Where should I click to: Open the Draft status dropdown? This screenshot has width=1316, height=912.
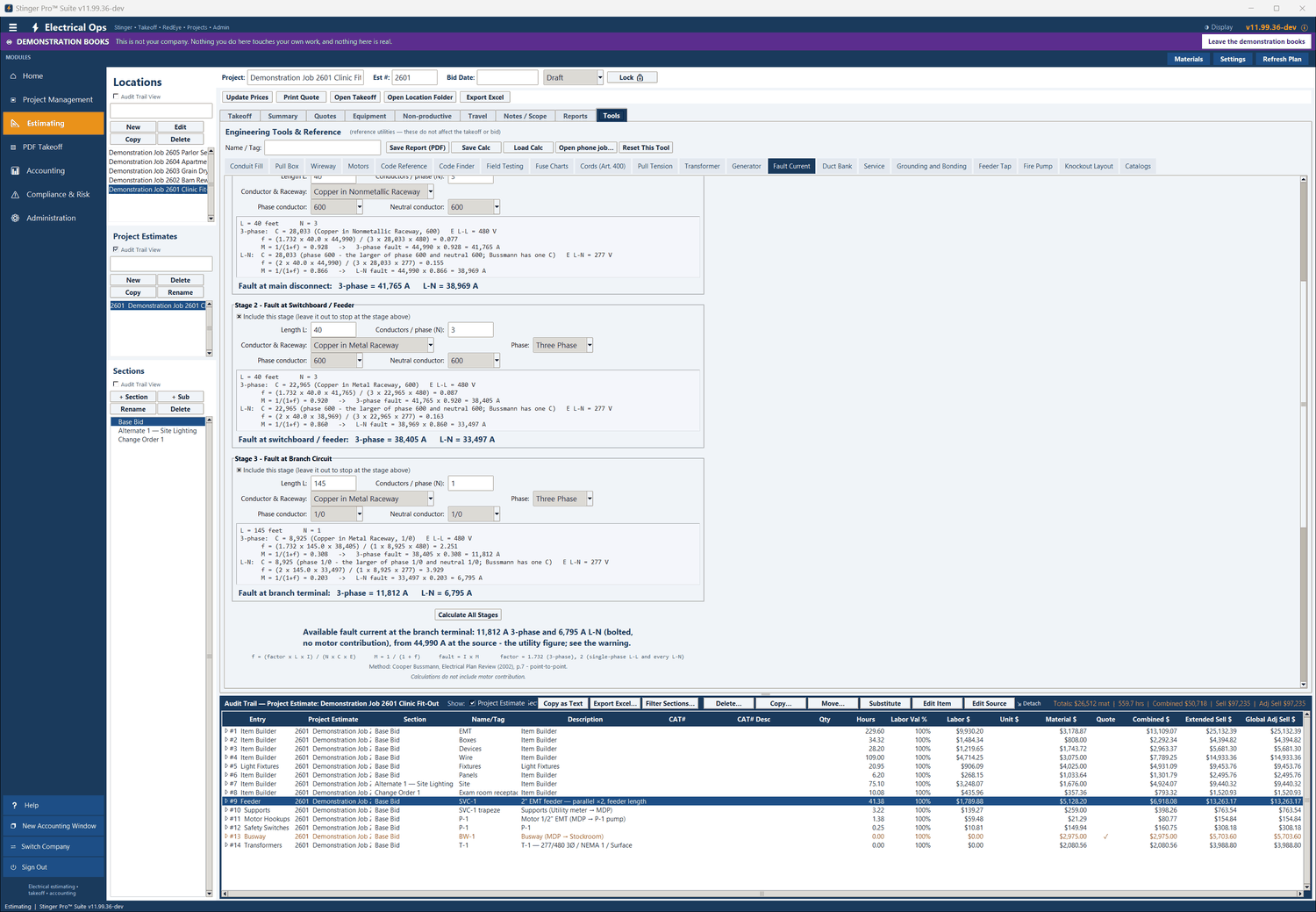pos(573,77)
